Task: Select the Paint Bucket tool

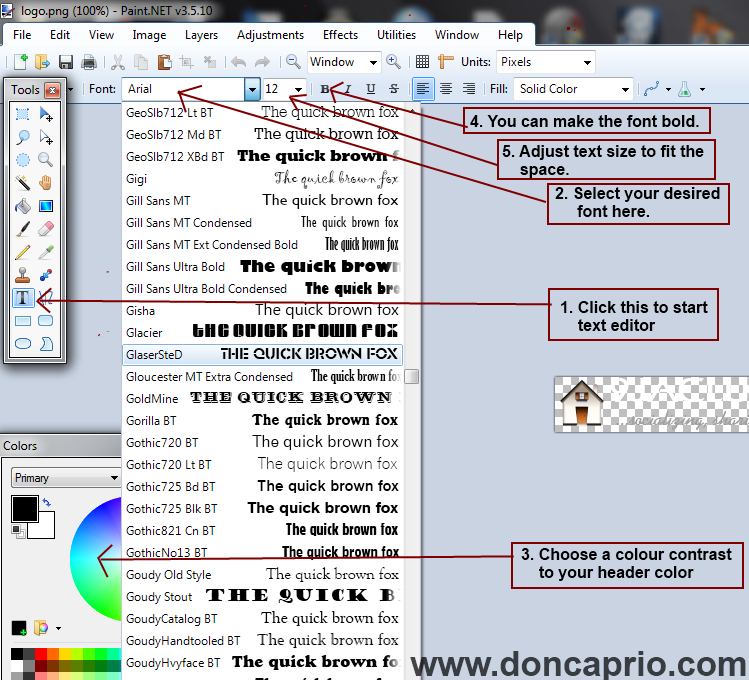Action: 22,206
